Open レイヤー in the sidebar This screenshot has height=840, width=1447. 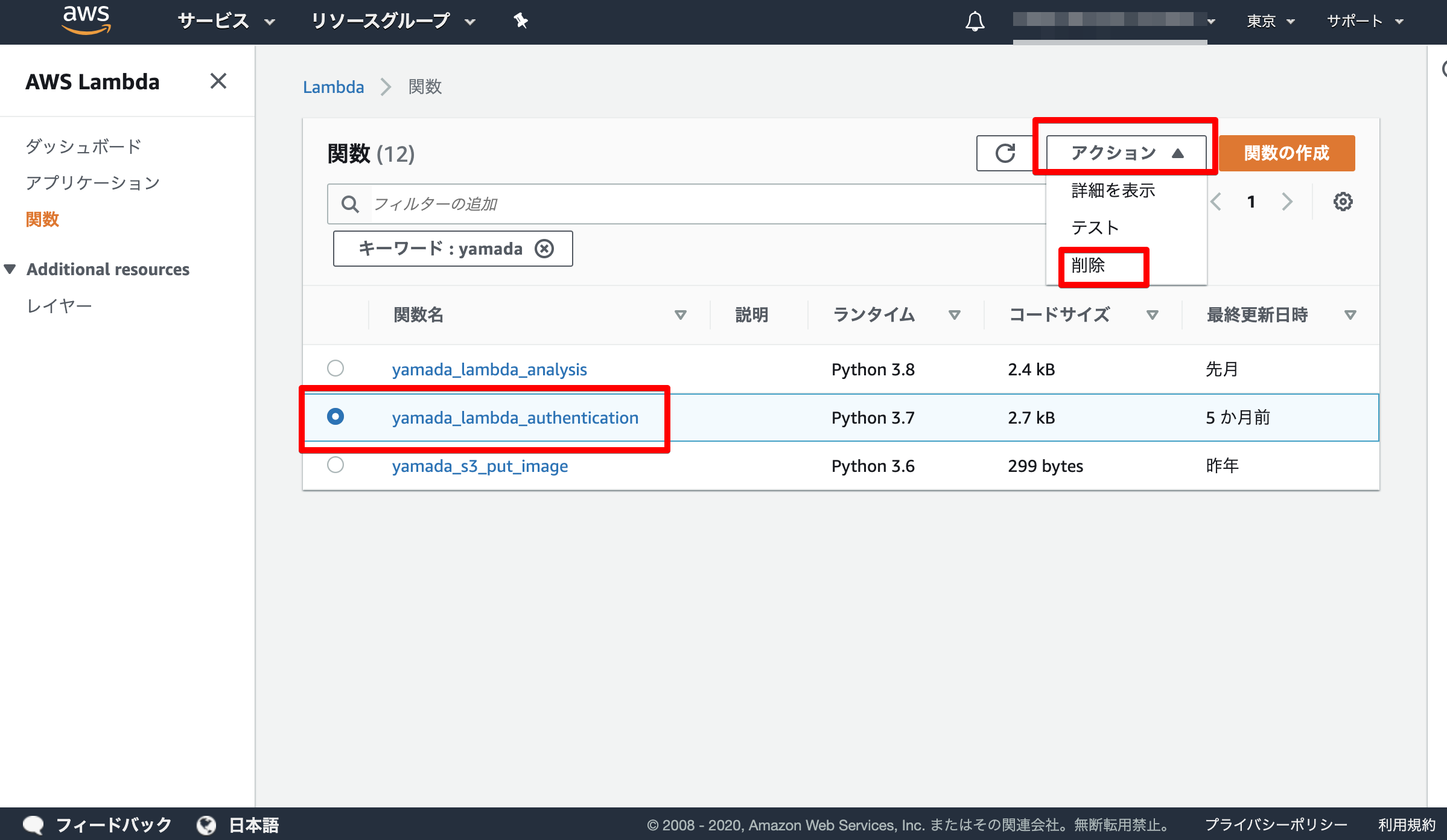pos(59,306)
